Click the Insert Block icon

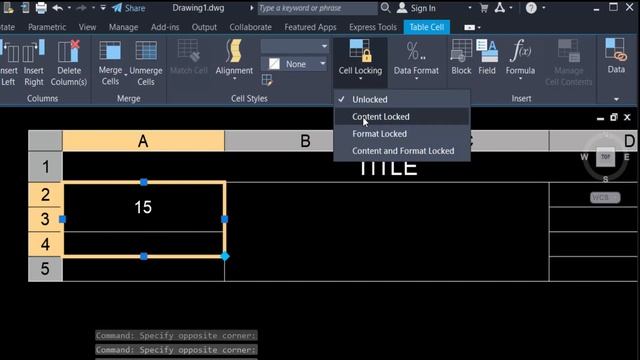(x=461, y=51)
